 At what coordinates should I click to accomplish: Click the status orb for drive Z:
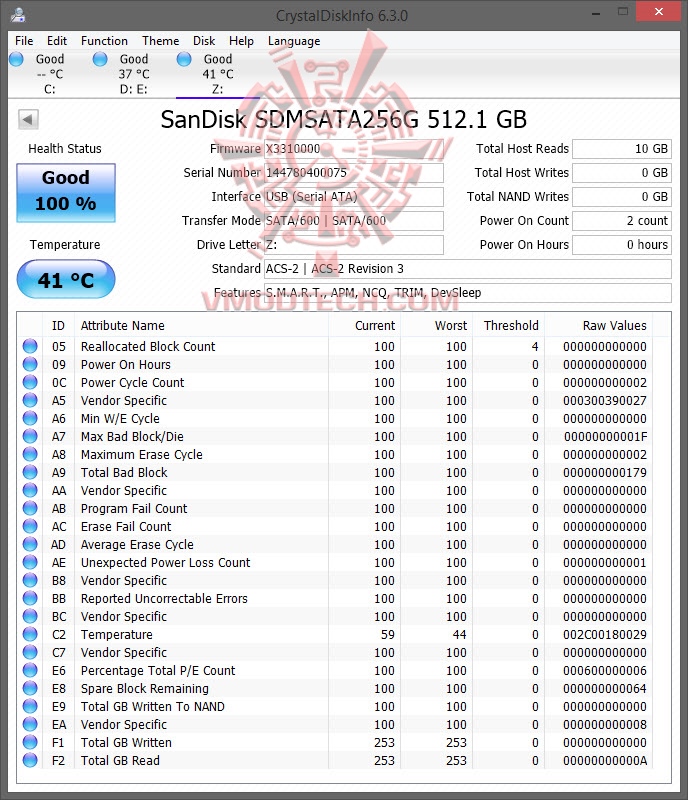[x=184, y=59]
